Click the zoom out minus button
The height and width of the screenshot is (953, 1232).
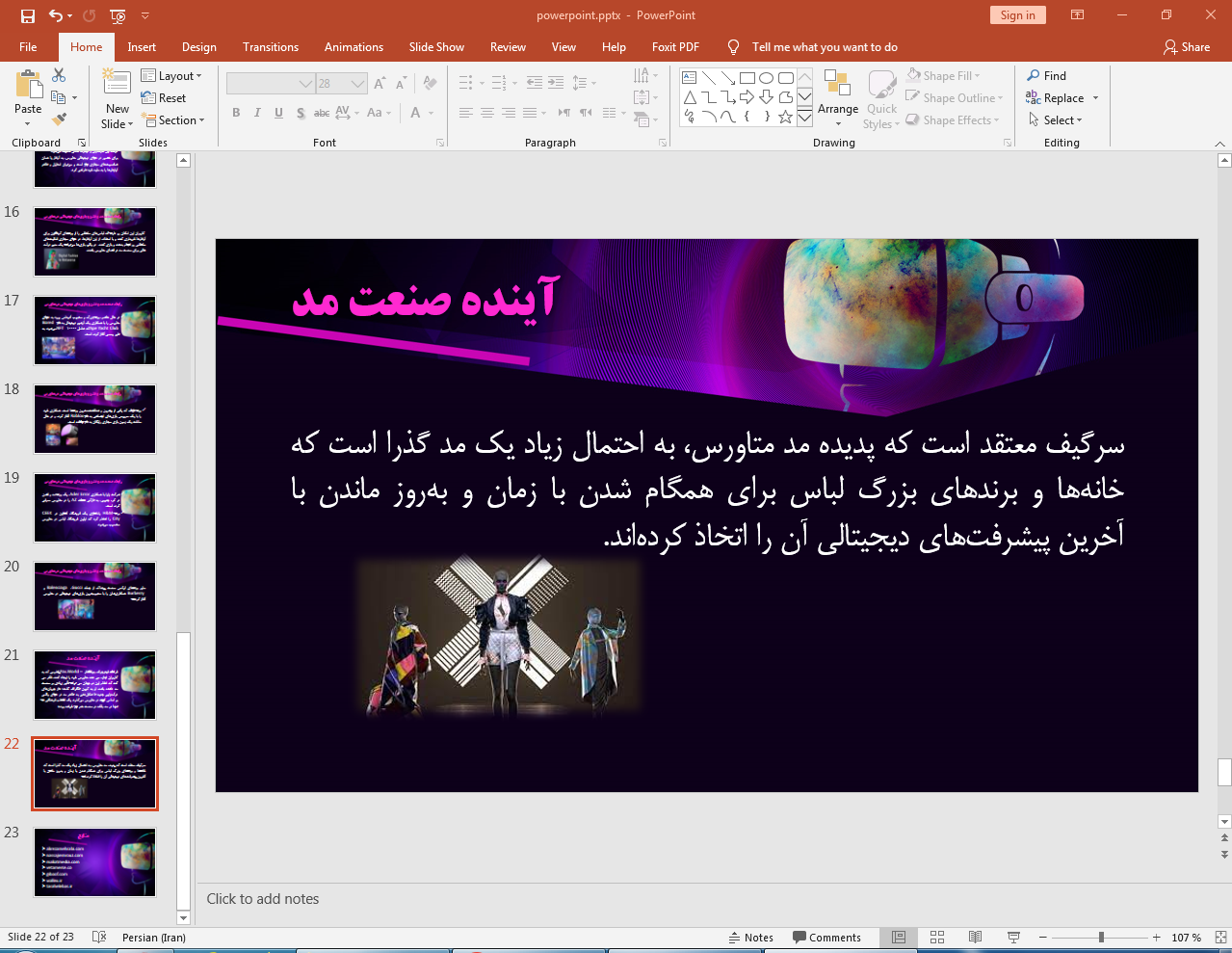point(1042,938)
